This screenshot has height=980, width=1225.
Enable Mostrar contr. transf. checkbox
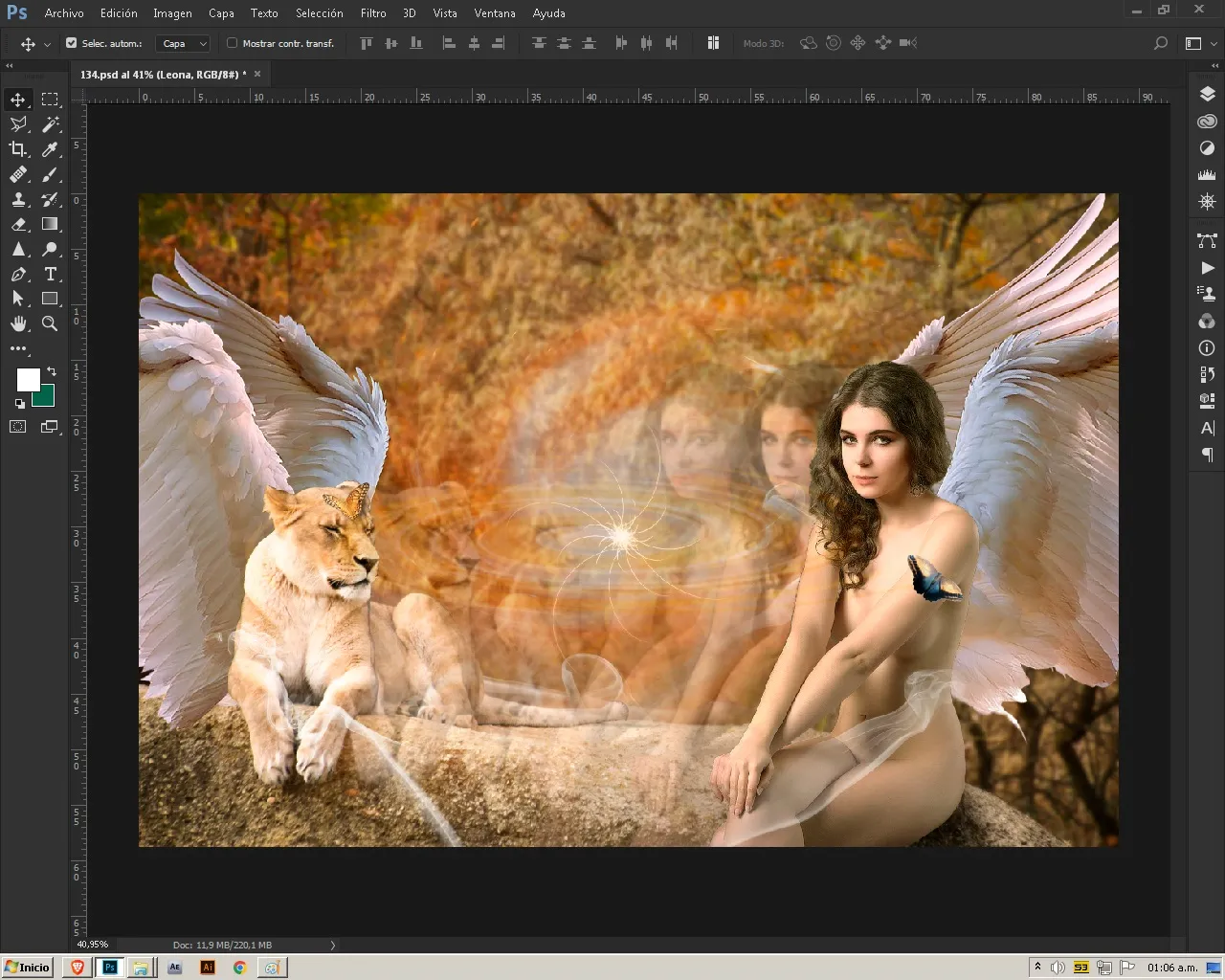[232, 43]
